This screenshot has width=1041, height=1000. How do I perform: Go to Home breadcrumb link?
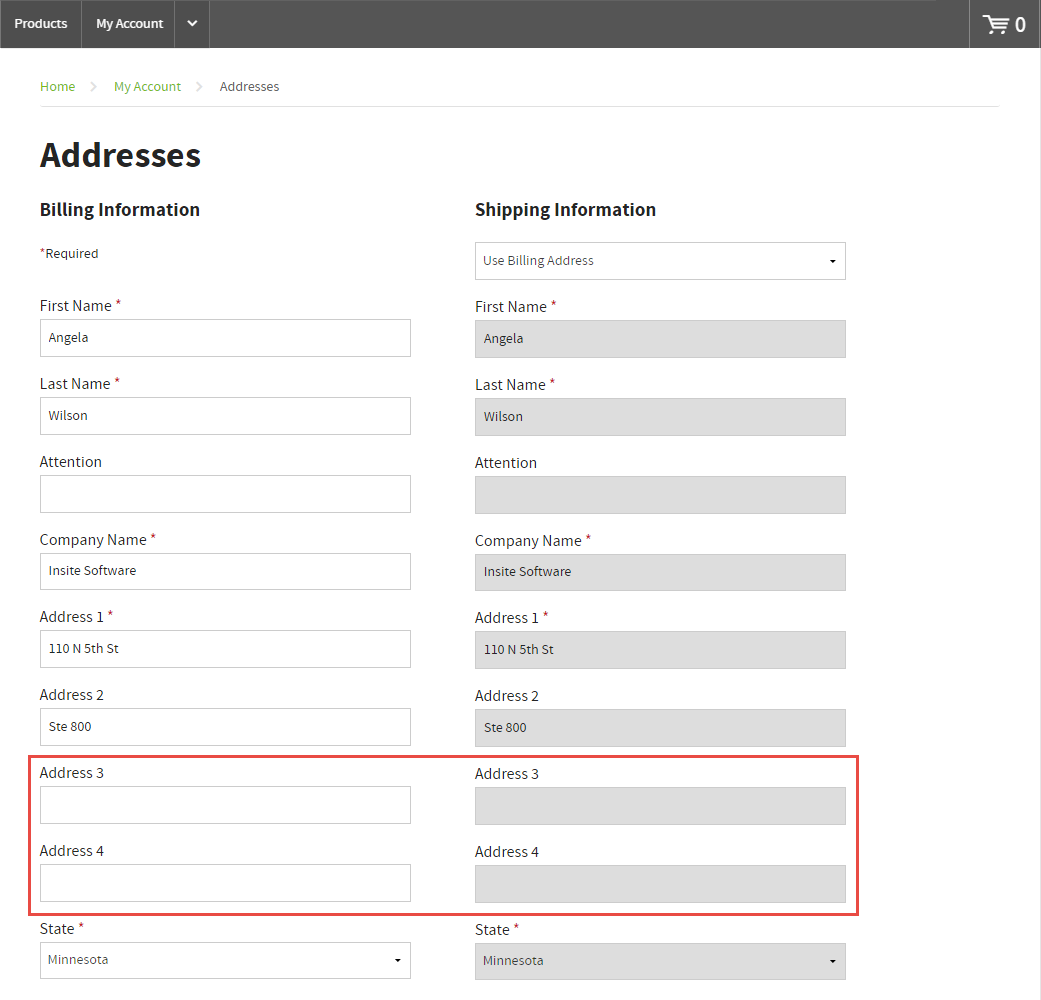(57, 87)
